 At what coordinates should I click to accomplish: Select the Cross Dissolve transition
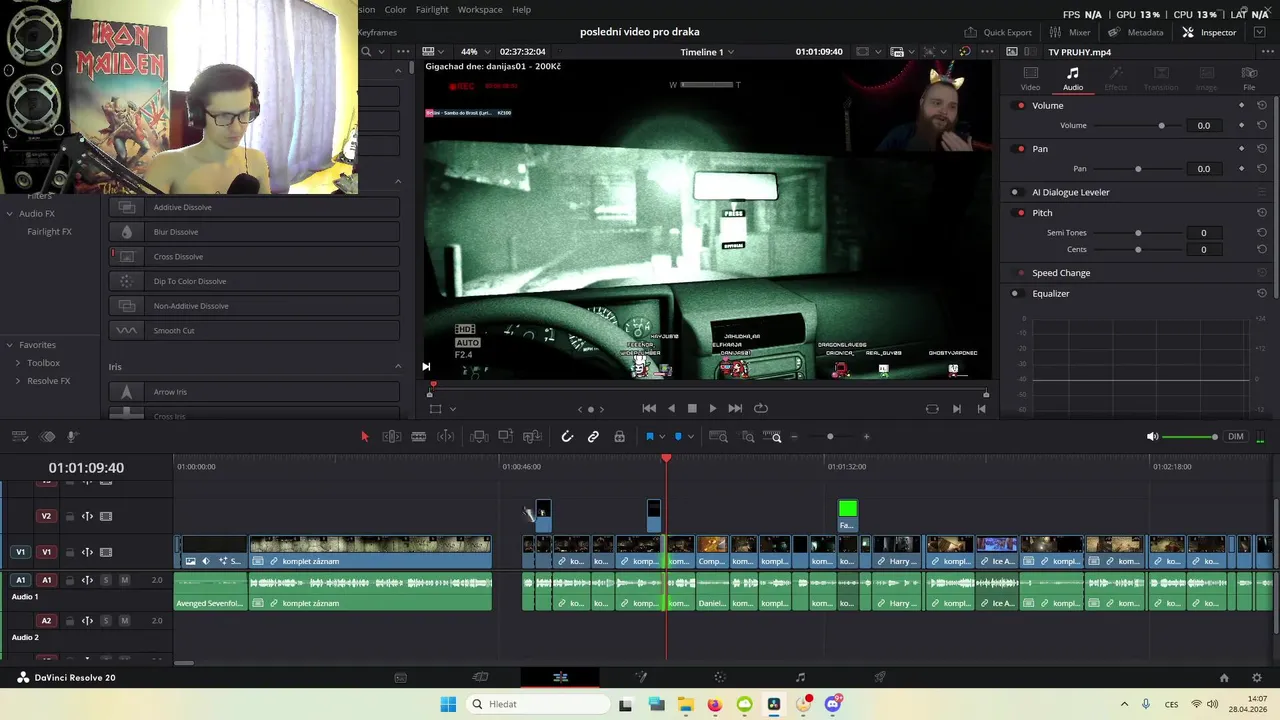(x=255, y=257)
